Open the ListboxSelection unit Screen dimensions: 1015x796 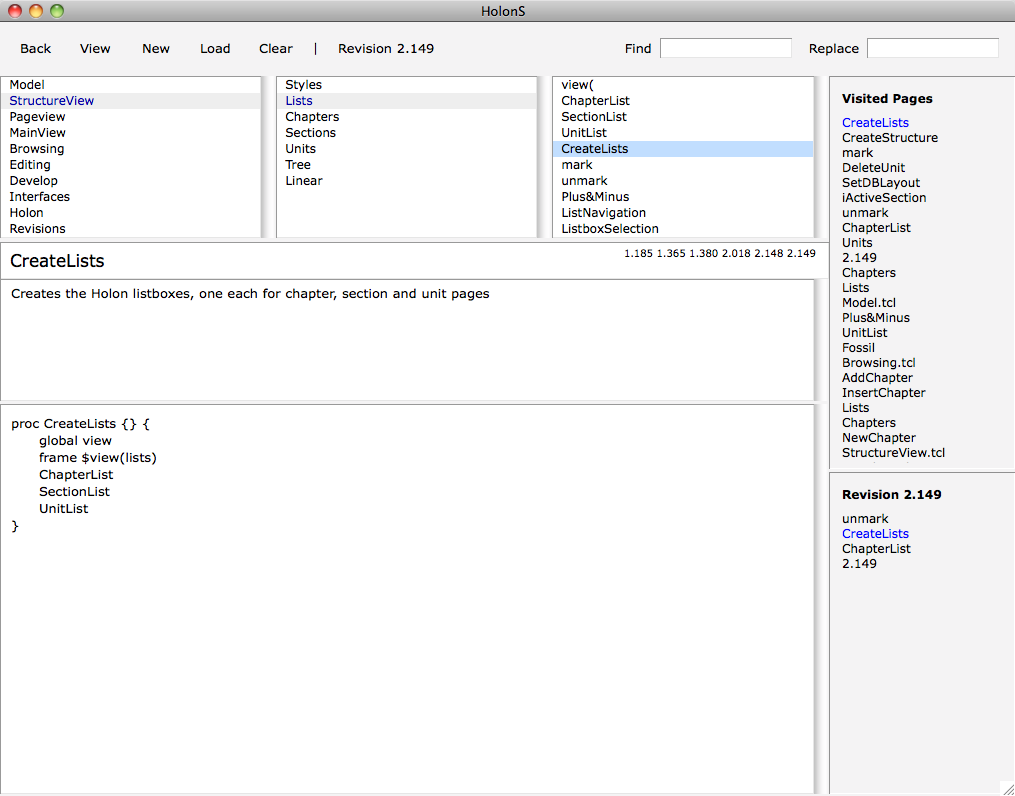tap(610, 229)
